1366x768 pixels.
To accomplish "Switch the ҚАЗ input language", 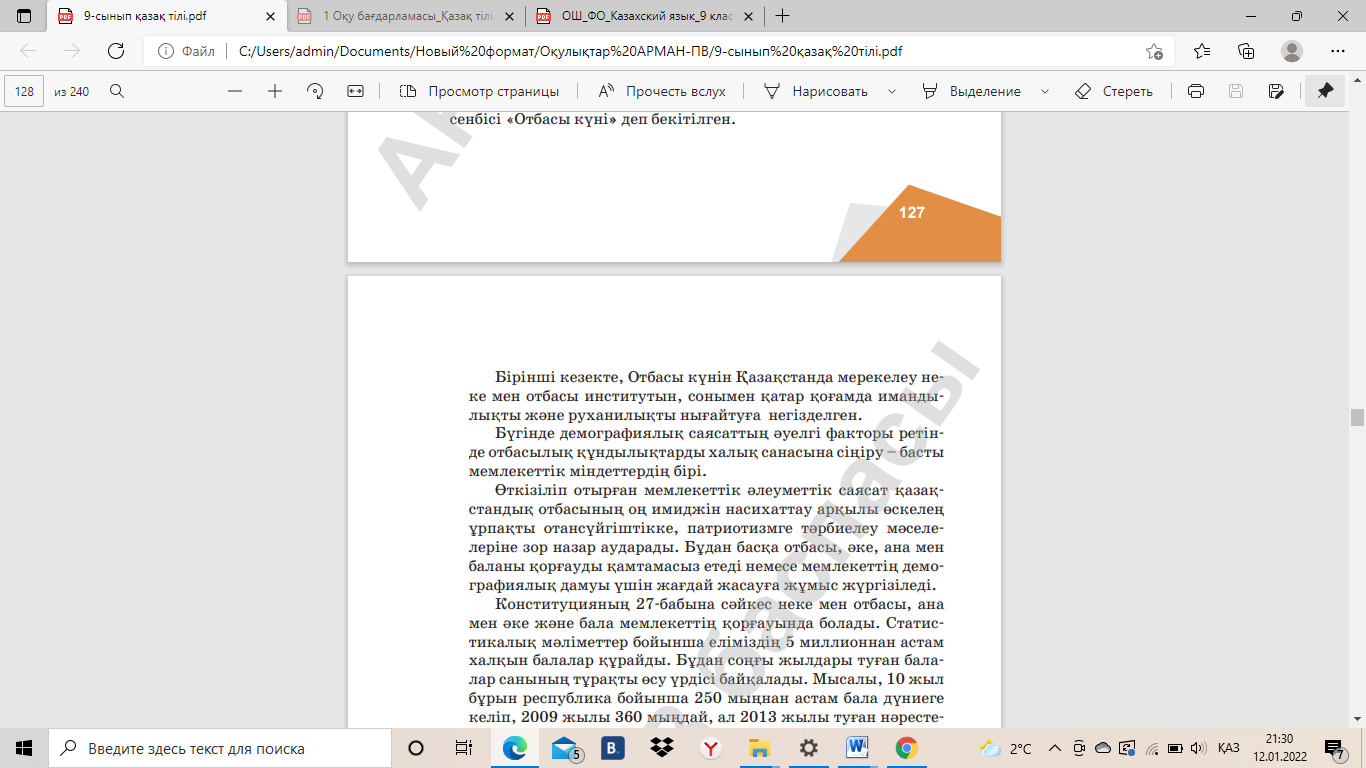I will [x=1229, y=748].
